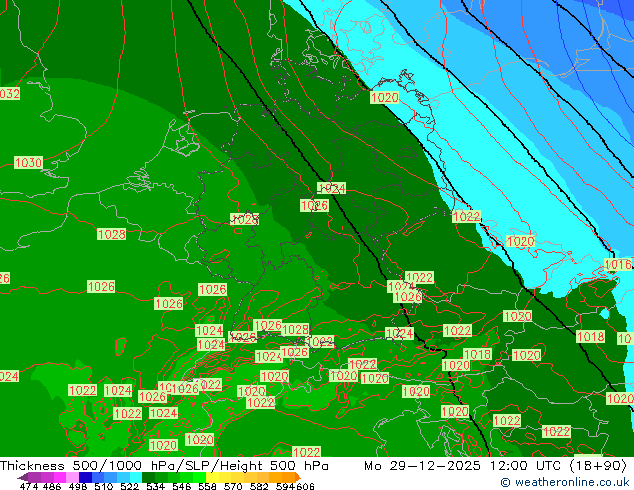Viewport: 634px width, 490px height.
Task: Click the bright magenta legend swatch
Action: [x=60, y=478]
